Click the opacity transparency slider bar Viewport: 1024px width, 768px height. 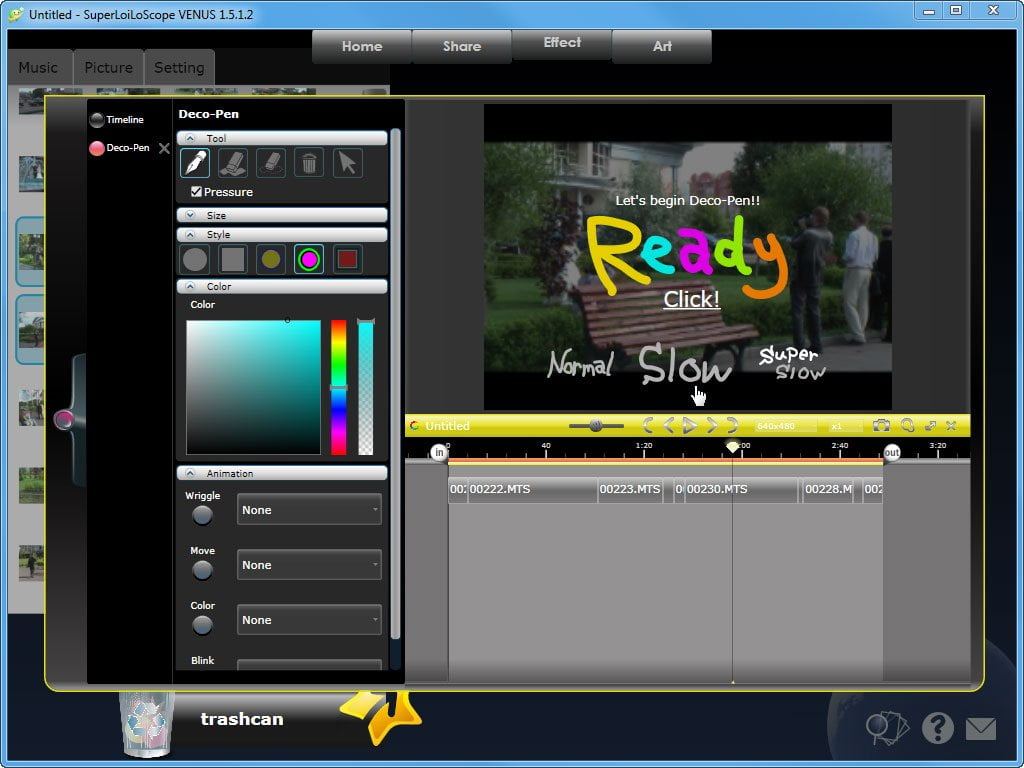(366, 387)
